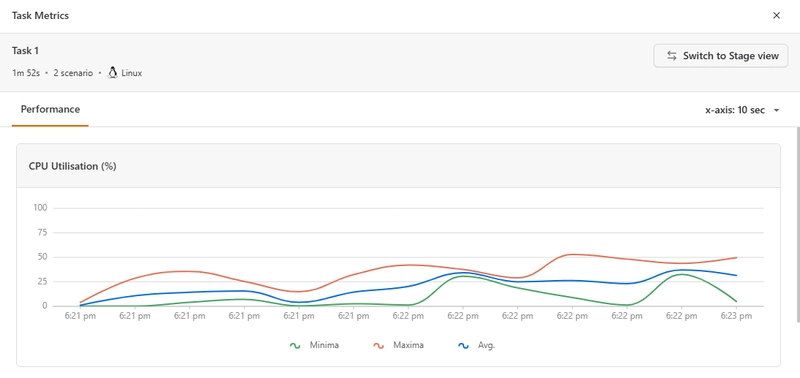This screenshot has height=378, width=800.
Task: Click the 2 scenario text
Action: tap(73, 73)
